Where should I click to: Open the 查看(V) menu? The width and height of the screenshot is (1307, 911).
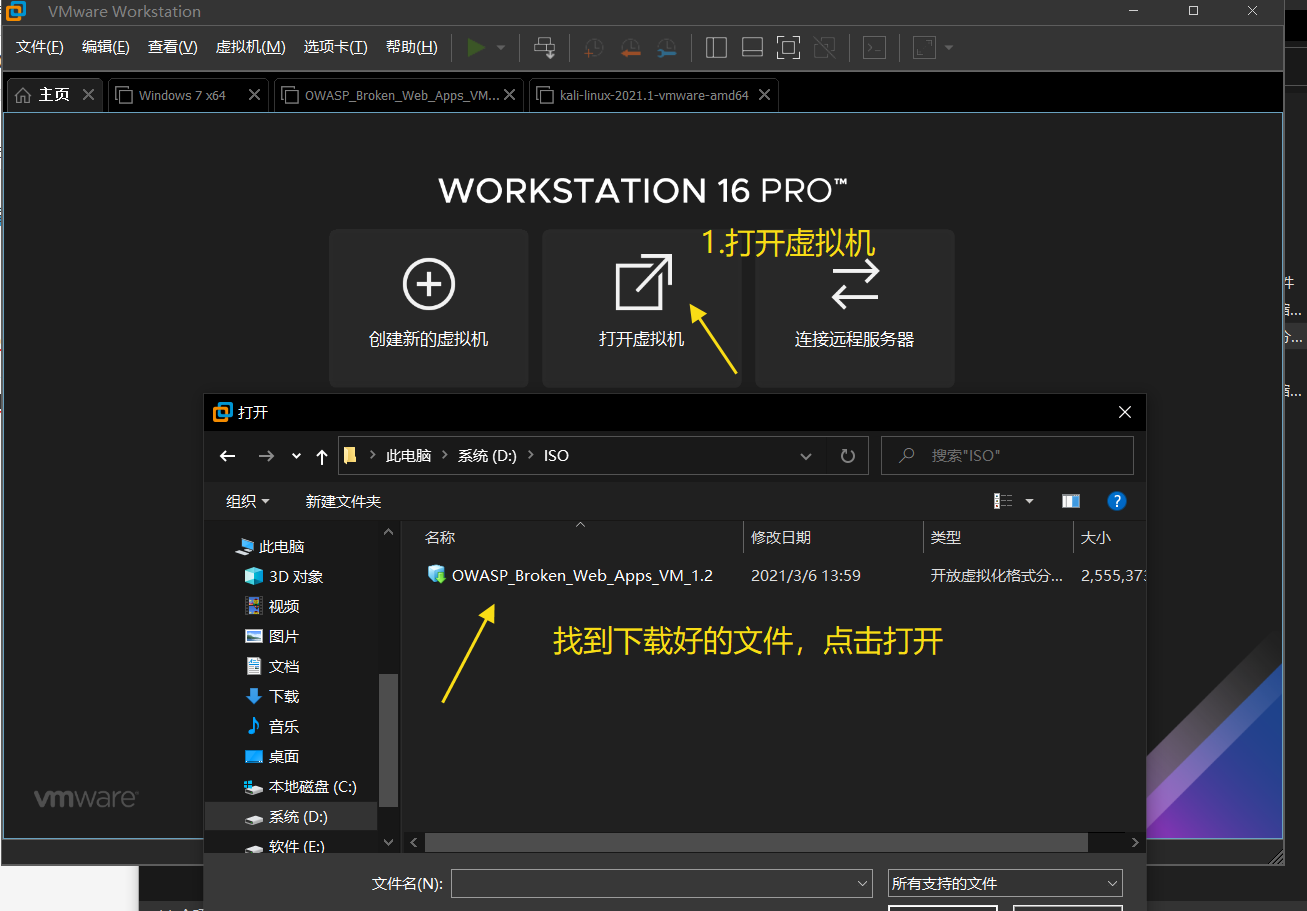coord(173,47)
